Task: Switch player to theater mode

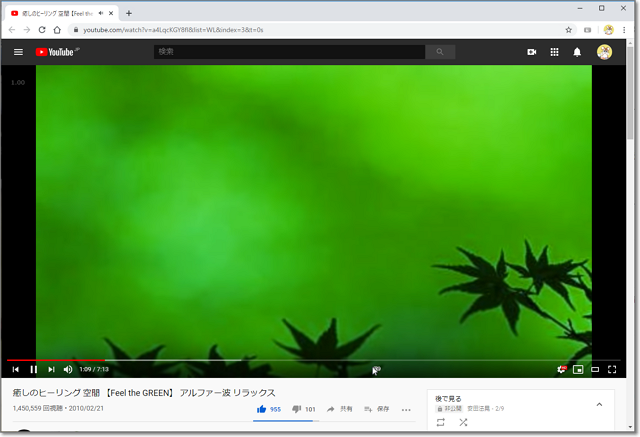Action: [x=595, y=369]
